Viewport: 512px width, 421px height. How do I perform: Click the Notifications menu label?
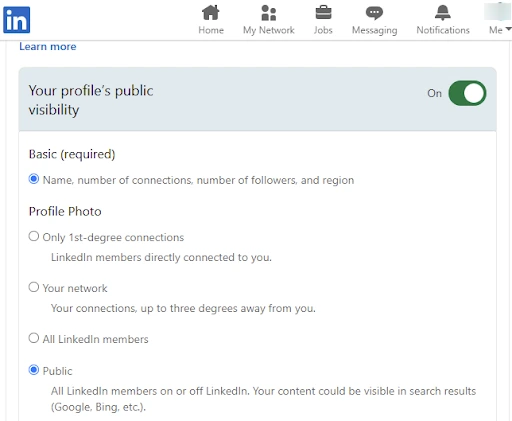click(x=443, y=30)
